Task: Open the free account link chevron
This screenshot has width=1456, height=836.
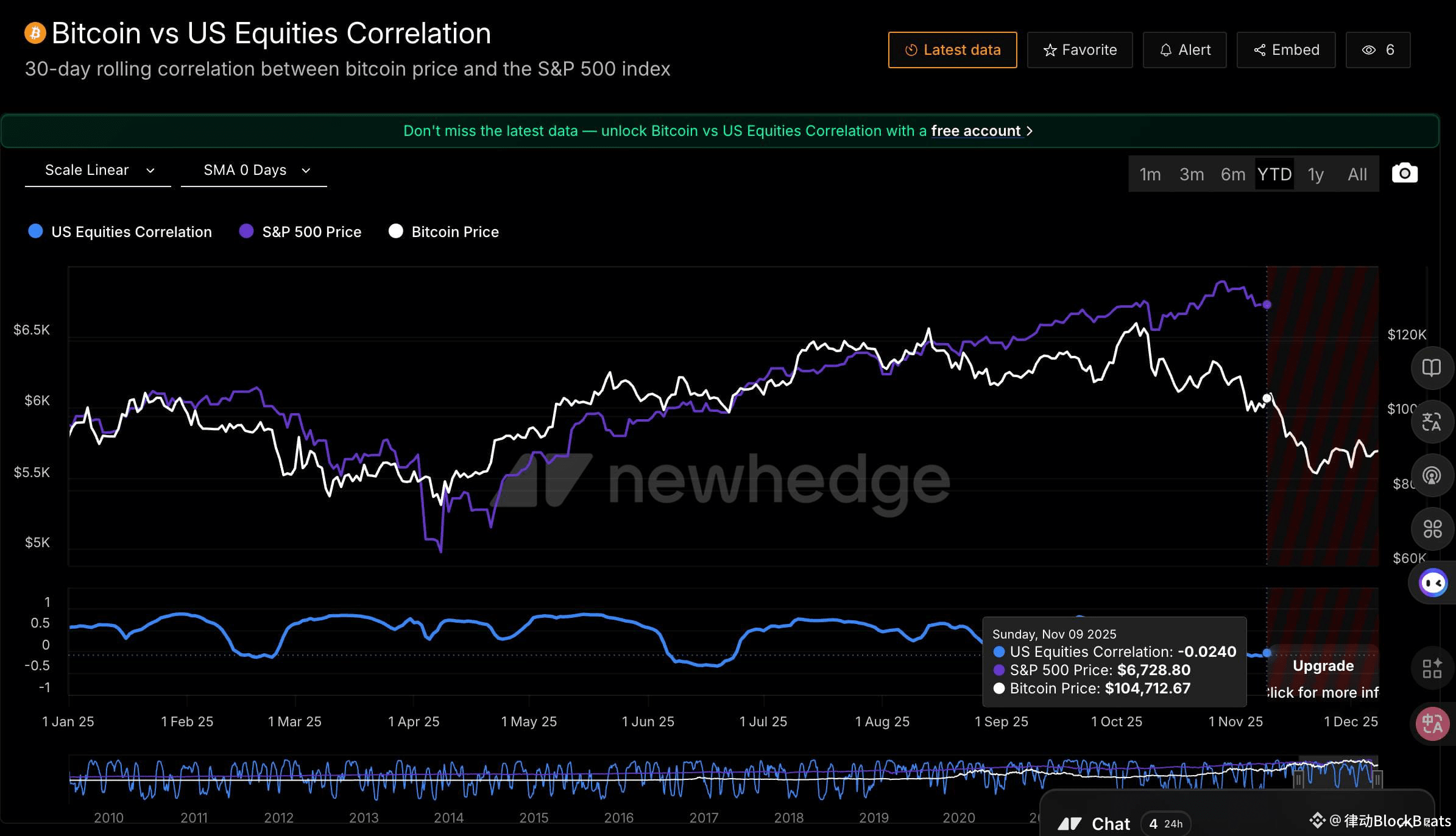Action: pyautogui.click(x=1030, y=131)
